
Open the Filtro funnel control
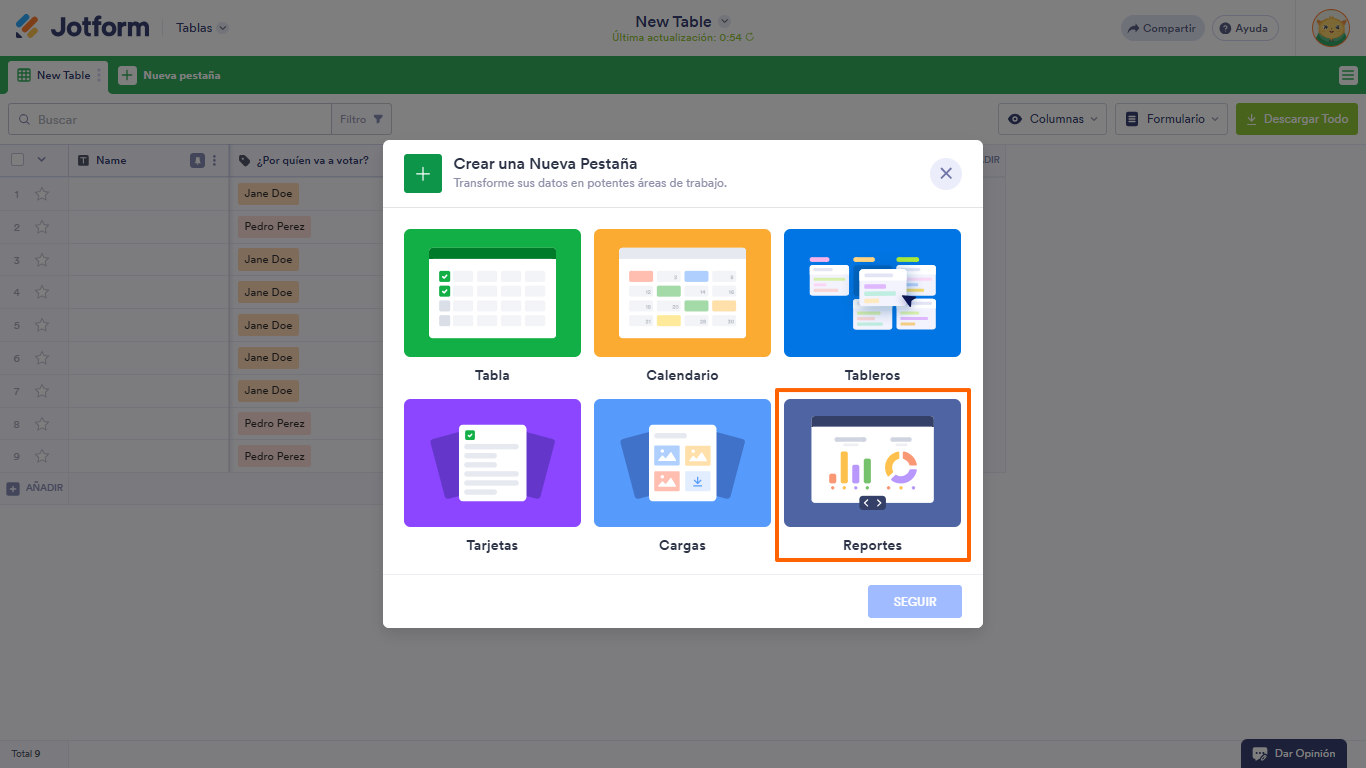(361, 118)
